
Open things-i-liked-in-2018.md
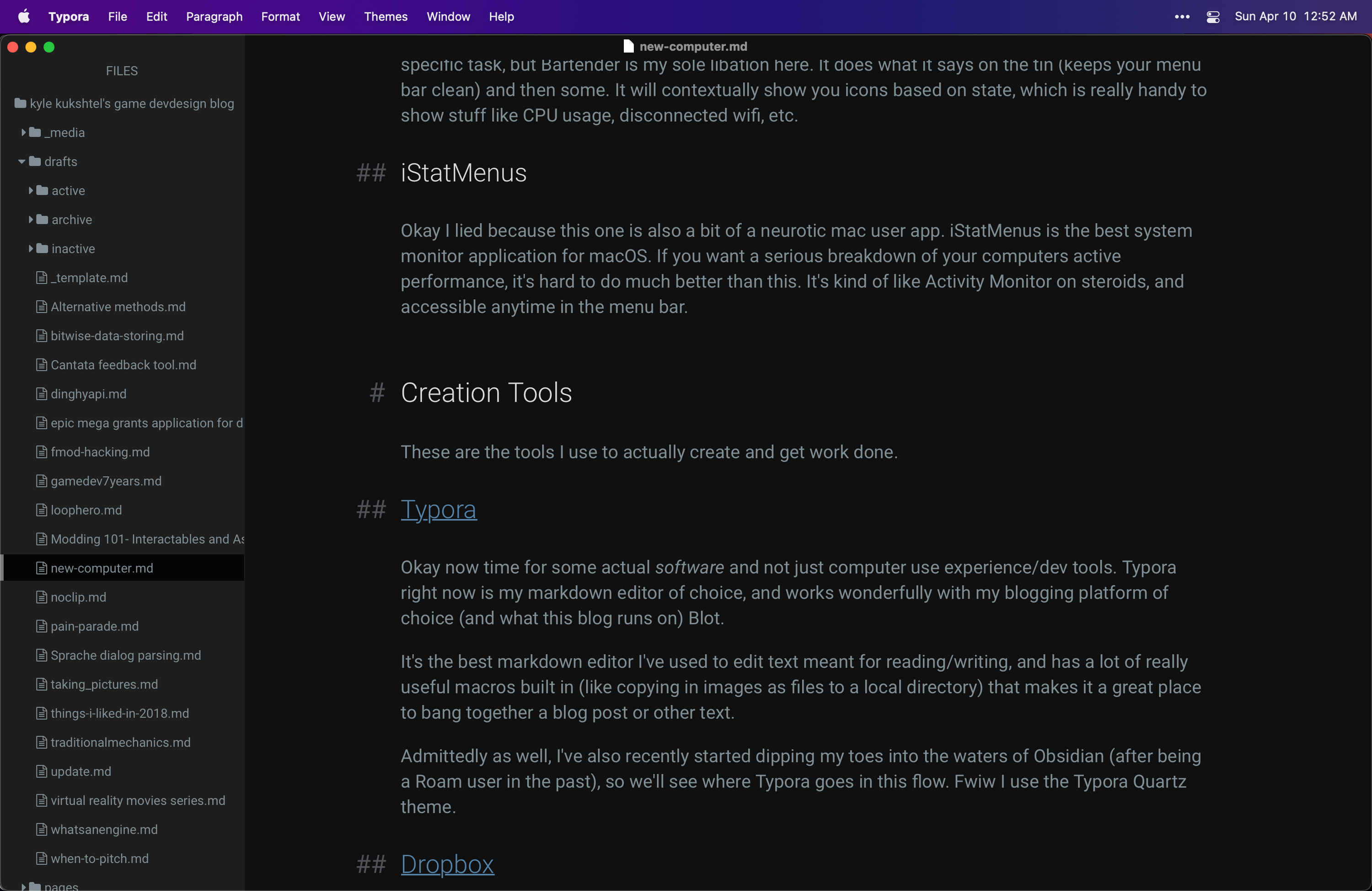(120, 714)
